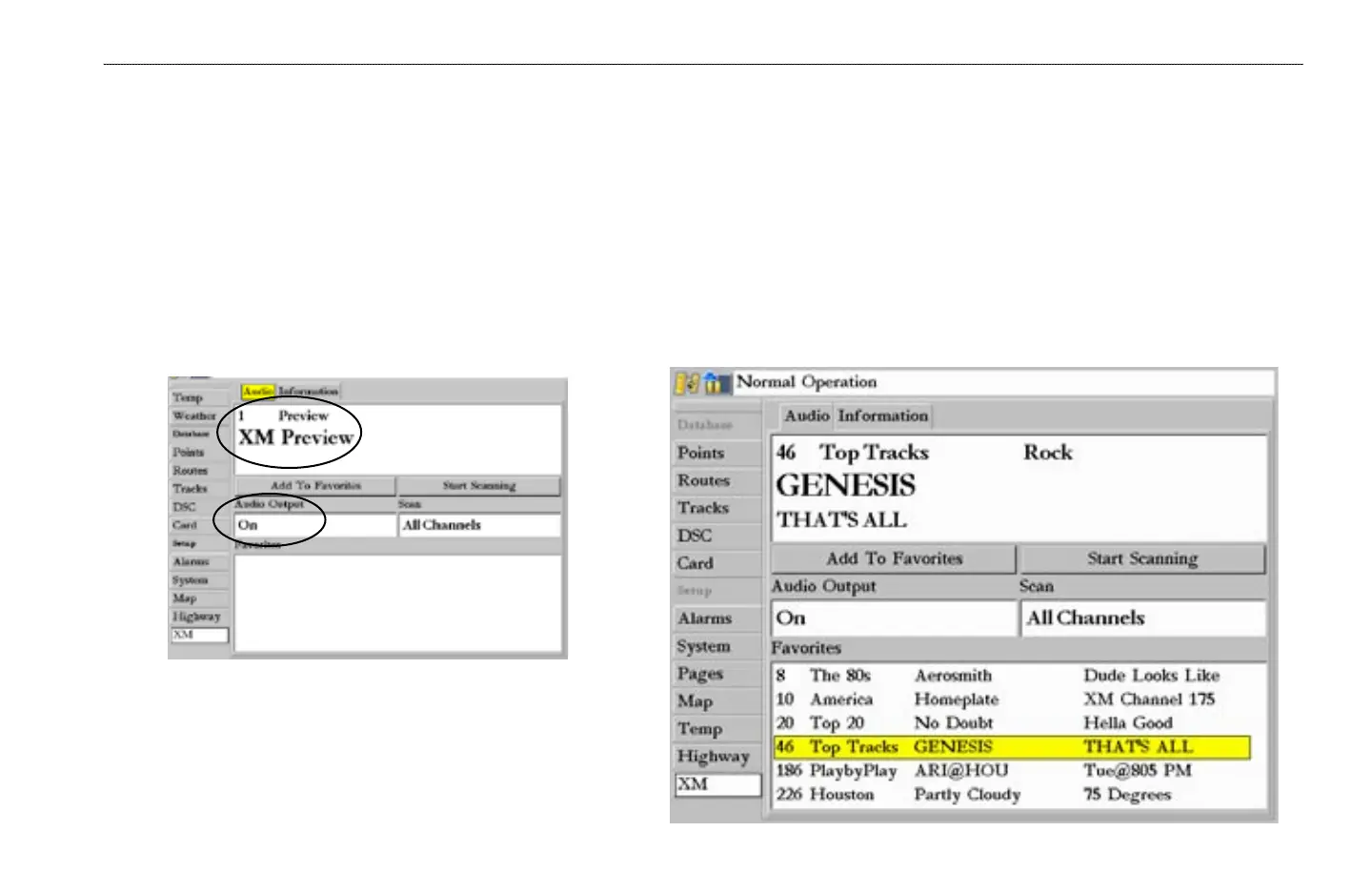Open the Points tab in the large screen
The width and height of the screenshot is (1372, 892).
click(718, 454)
